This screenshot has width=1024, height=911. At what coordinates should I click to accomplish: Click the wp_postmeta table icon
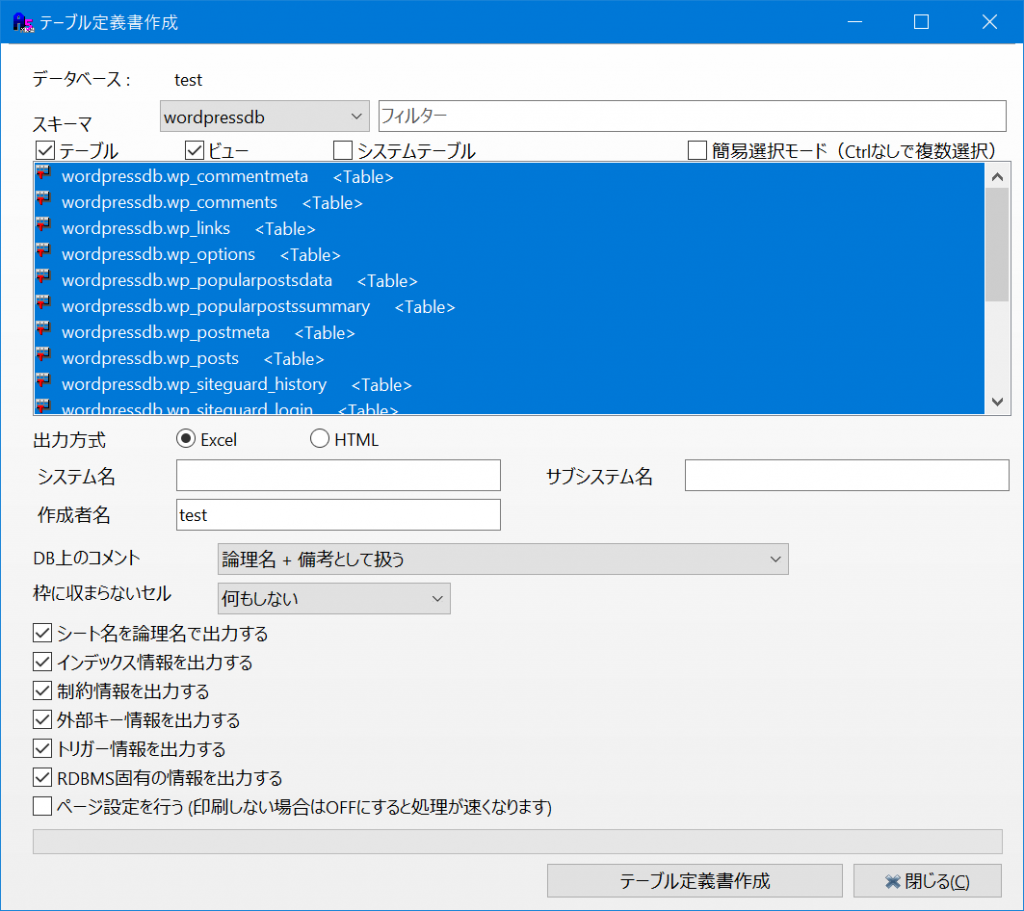click(x=43, y=330)
